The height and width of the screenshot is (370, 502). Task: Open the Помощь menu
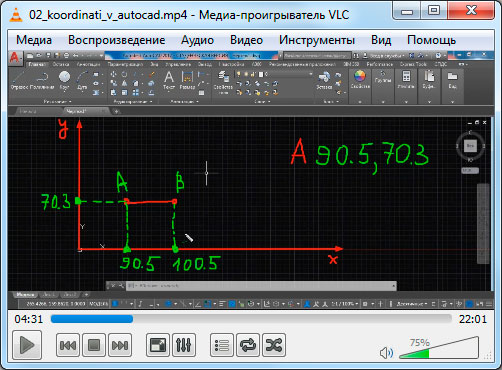tap(431, 40)
